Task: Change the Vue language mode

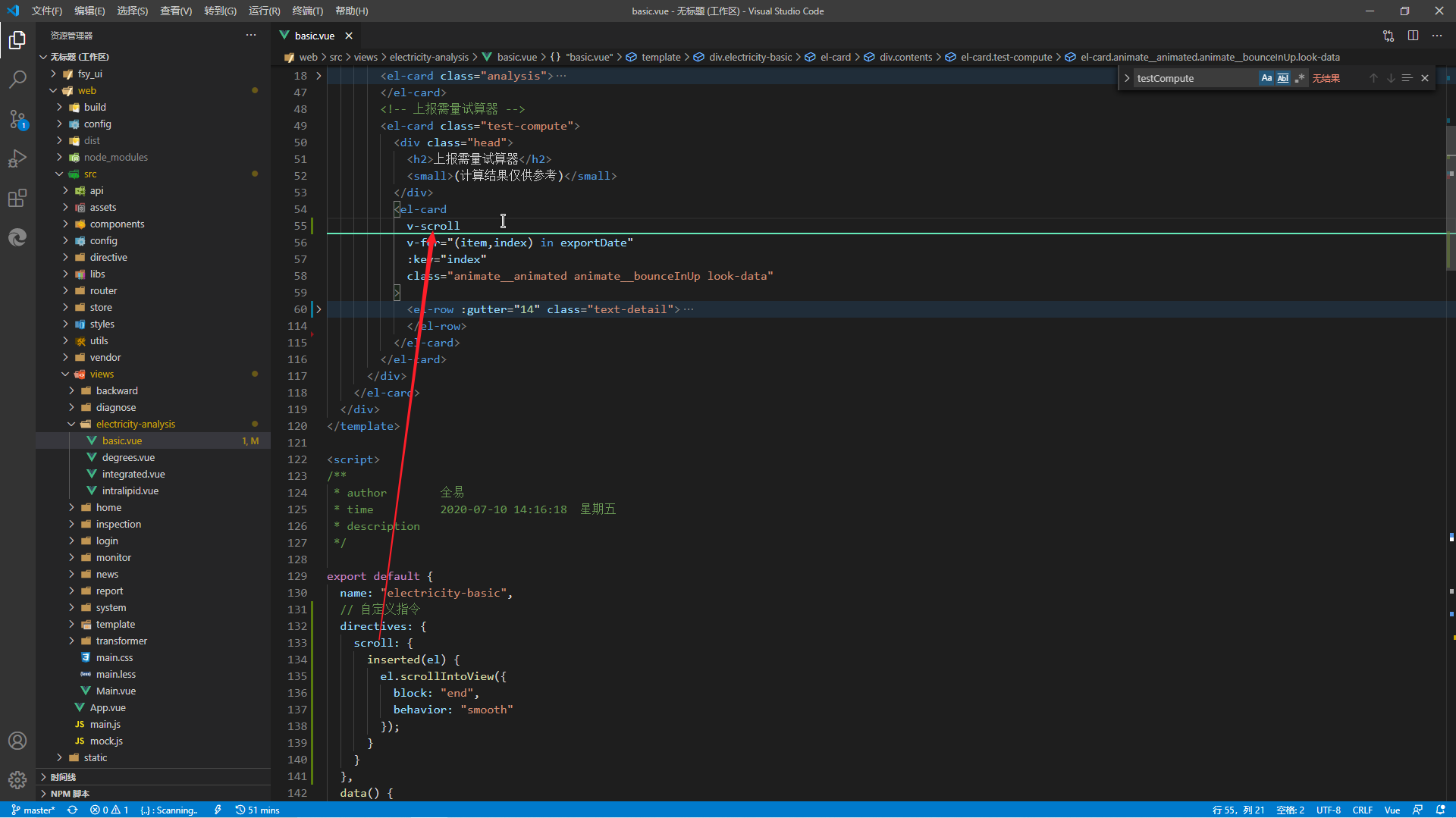Action: (1392, 810)
